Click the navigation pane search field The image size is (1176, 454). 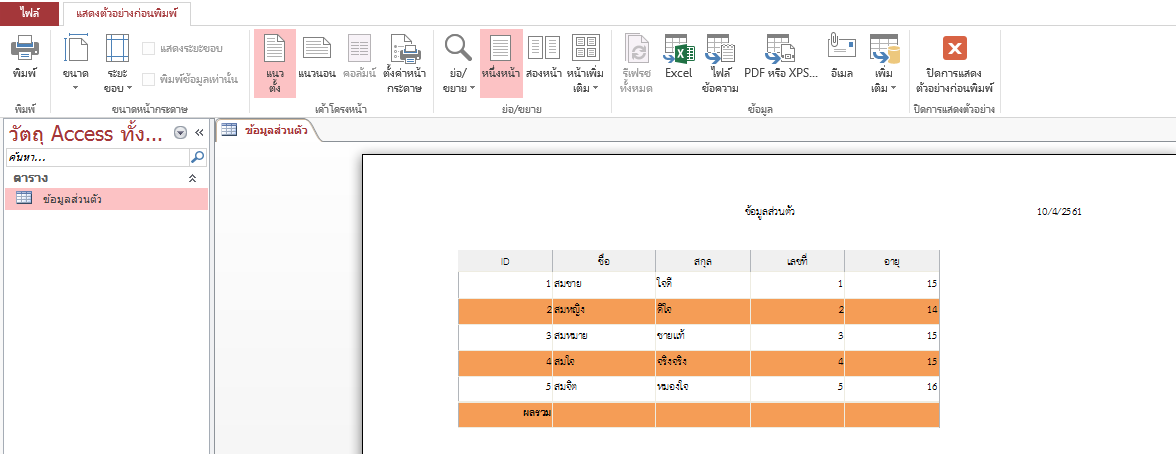[x=97, y=157]
